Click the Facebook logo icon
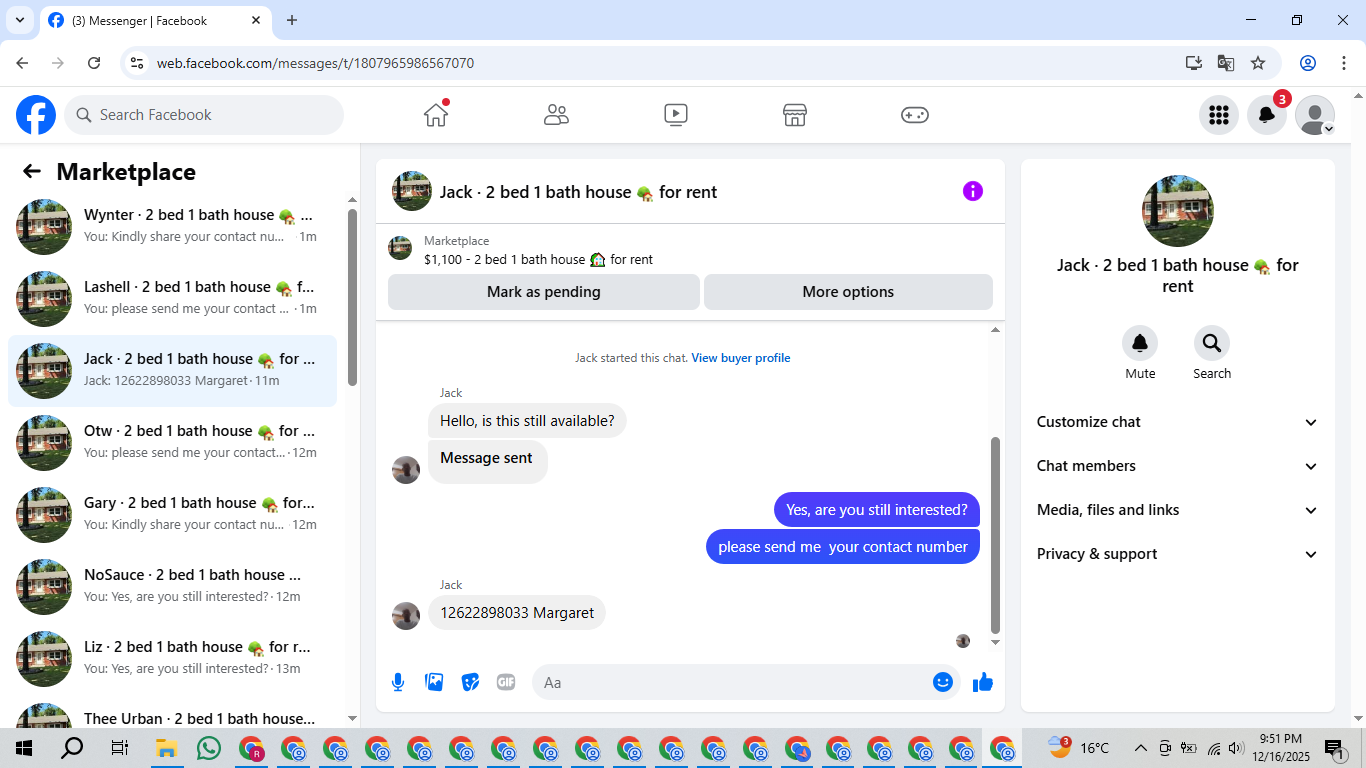The image size is (1366, 768). [36, 115]
